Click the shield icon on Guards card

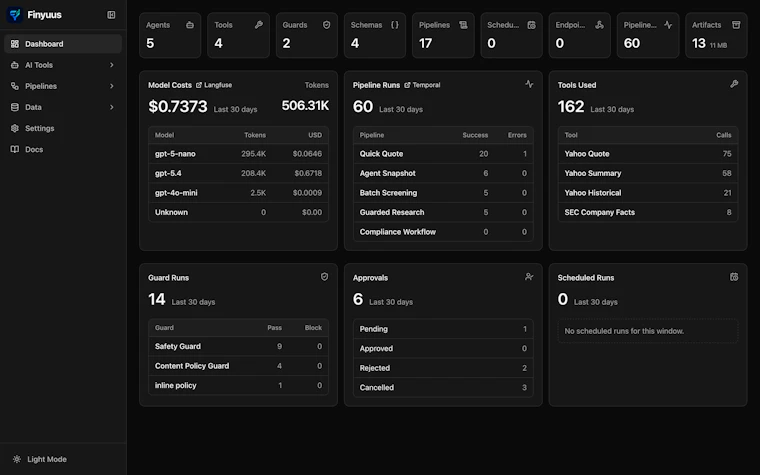[x=327, y=25]
